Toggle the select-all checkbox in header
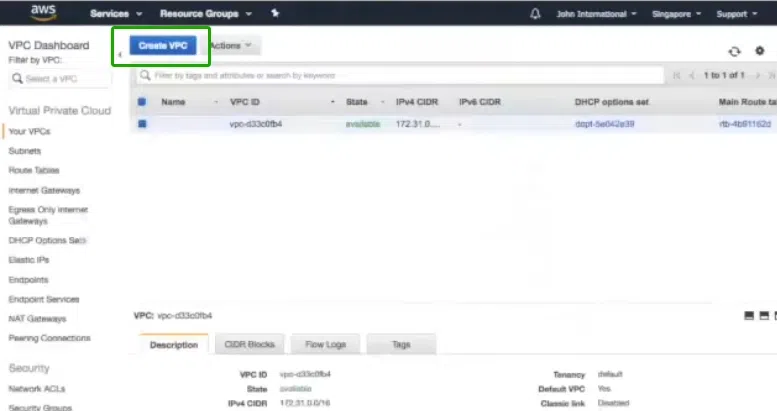This screenshot has height=411, width=777. 142,102
